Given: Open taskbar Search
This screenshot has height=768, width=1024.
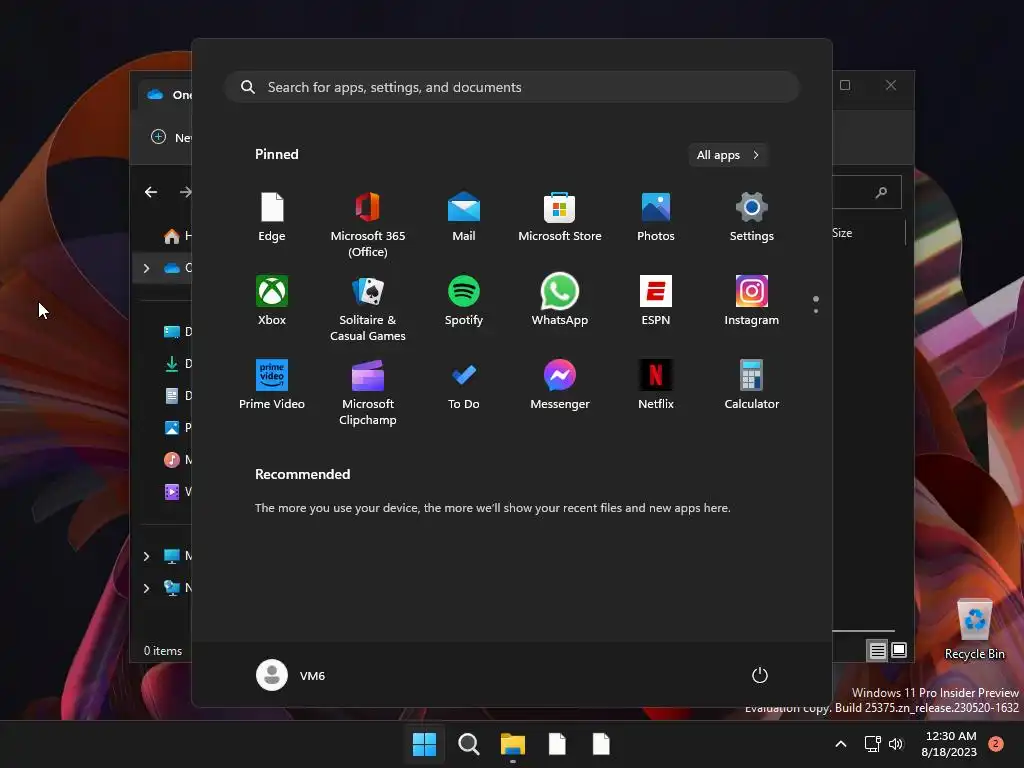Looking at the screenshot, I should coord(468,744).
